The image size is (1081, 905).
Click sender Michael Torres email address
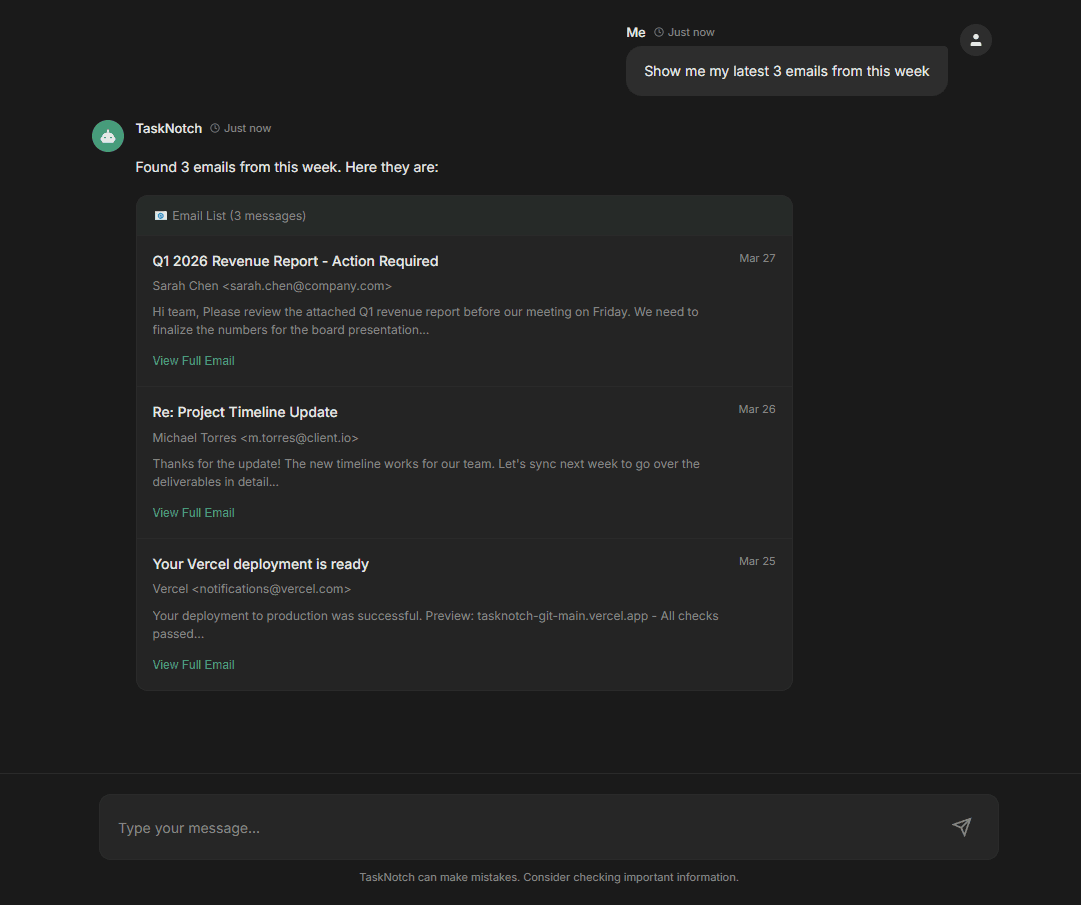299,438
